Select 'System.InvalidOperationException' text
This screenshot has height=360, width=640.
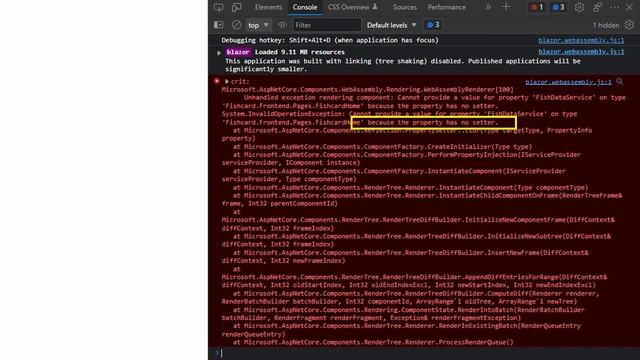pos(282,114)
